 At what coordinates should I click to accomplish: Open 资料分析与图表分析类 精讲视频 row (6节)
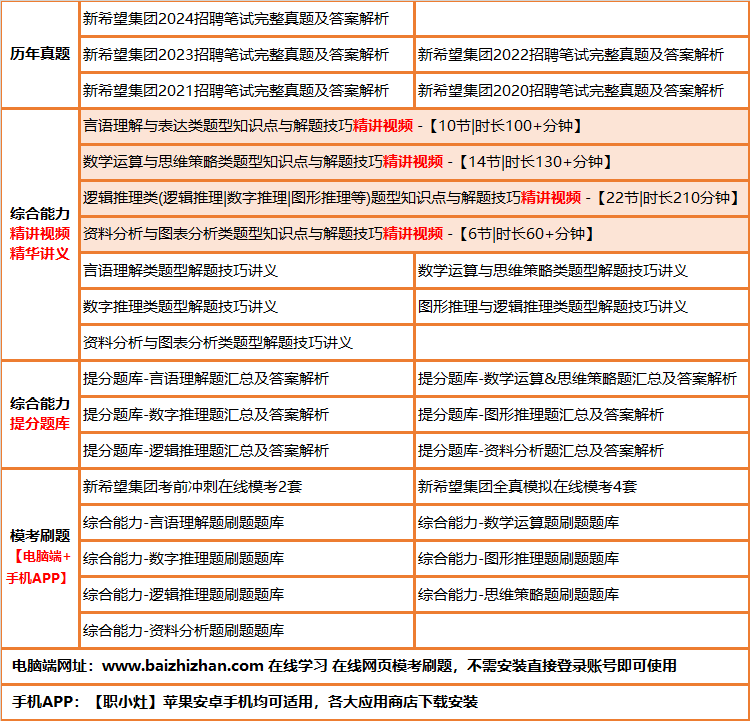(x=414, y=234)
